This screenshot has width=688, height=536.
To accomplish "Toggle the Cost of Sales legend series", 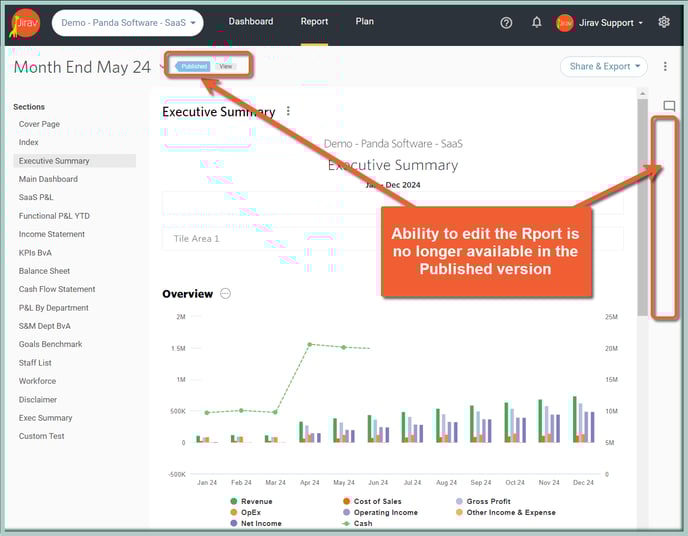I will pos(372,501).
